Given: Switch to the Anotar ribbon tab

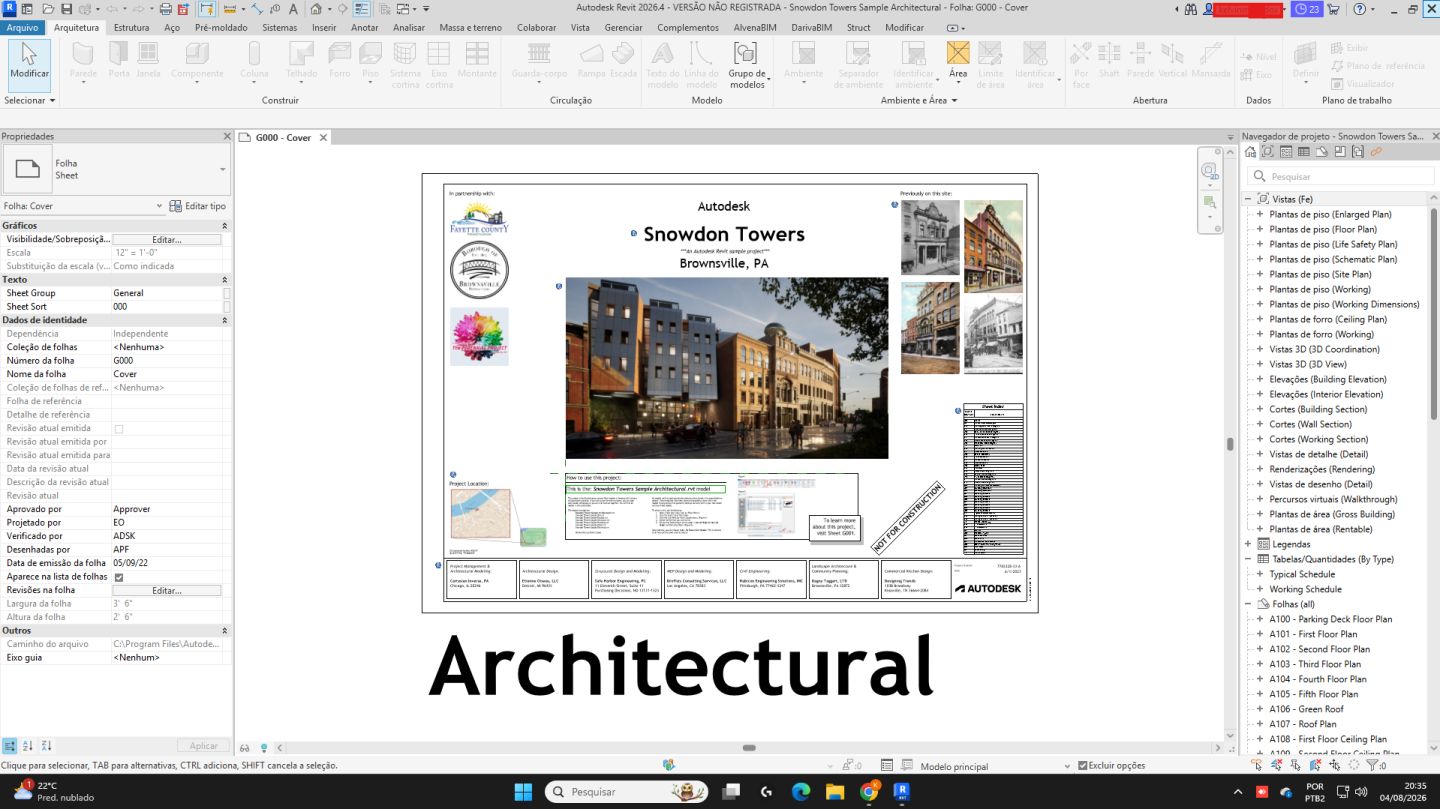Looking at the screenshot, I should point(365,28).
